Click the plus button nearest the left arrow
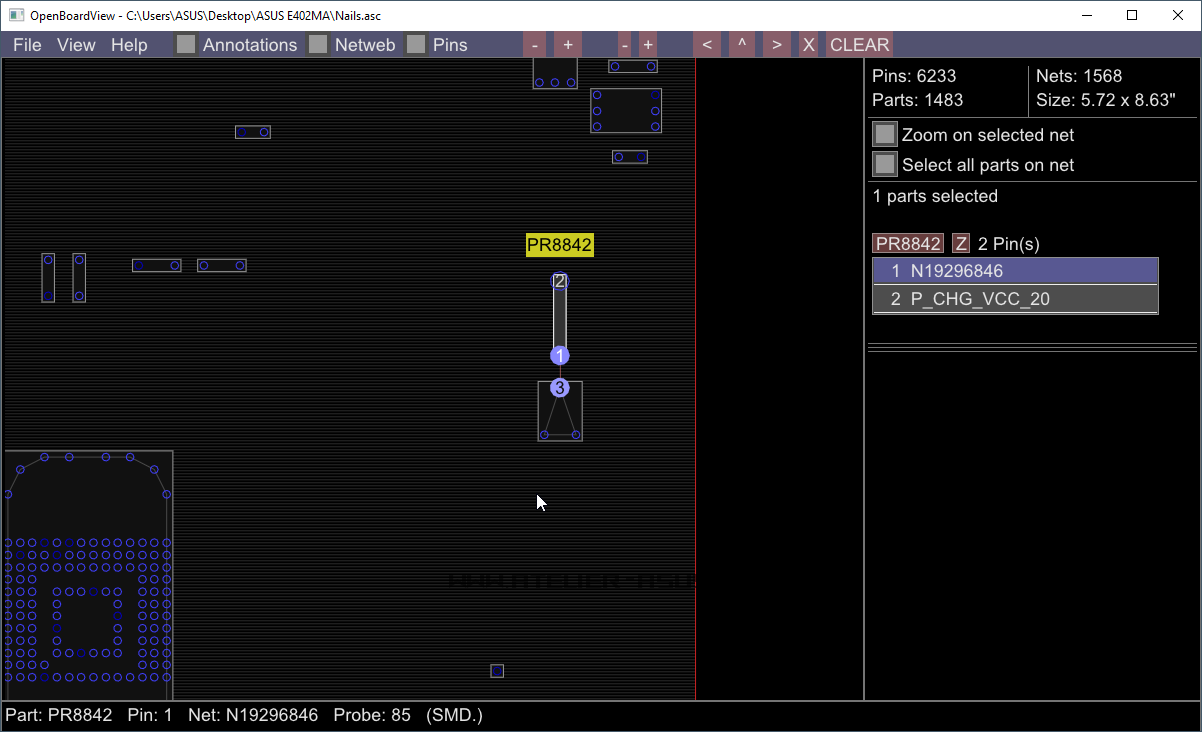The width and height of the screenshot is (1202, 732). (x=648, y=45)
